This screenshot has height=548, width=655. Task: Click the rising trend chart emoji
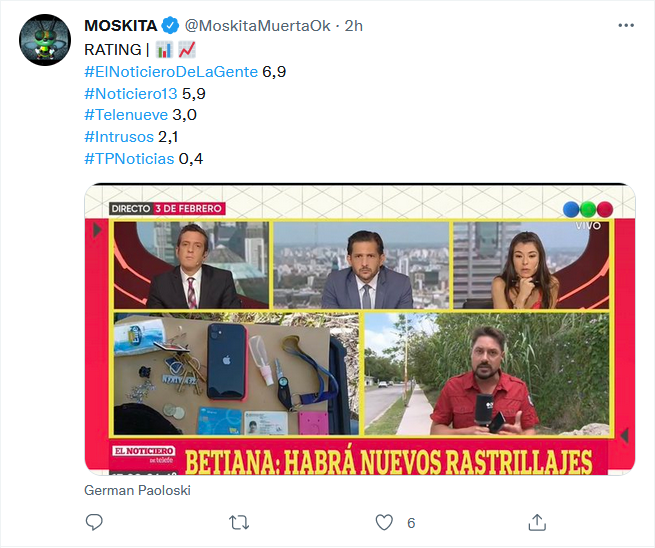[187, 50]
